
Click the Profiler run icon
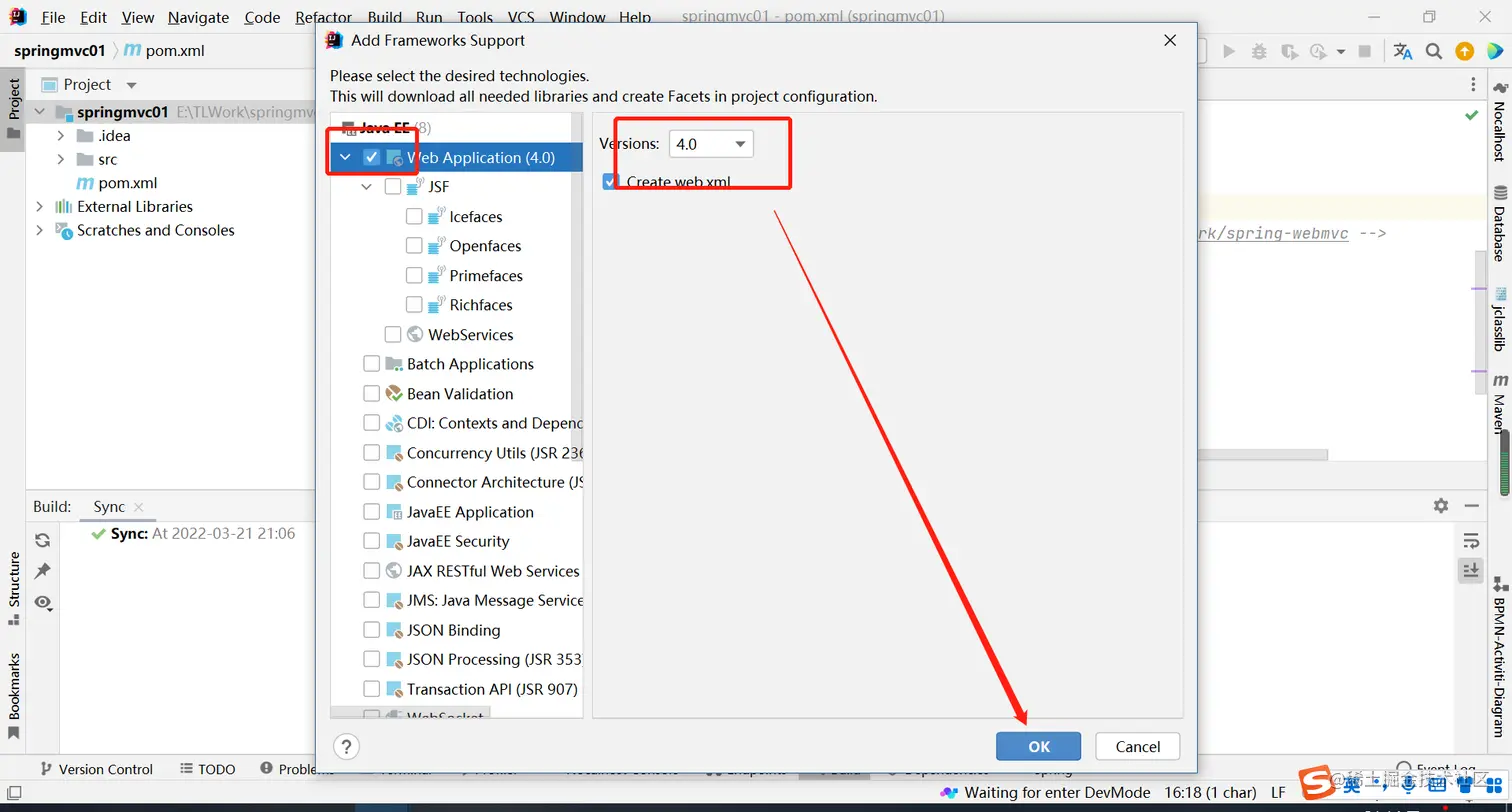click(x=1320, y=51)
